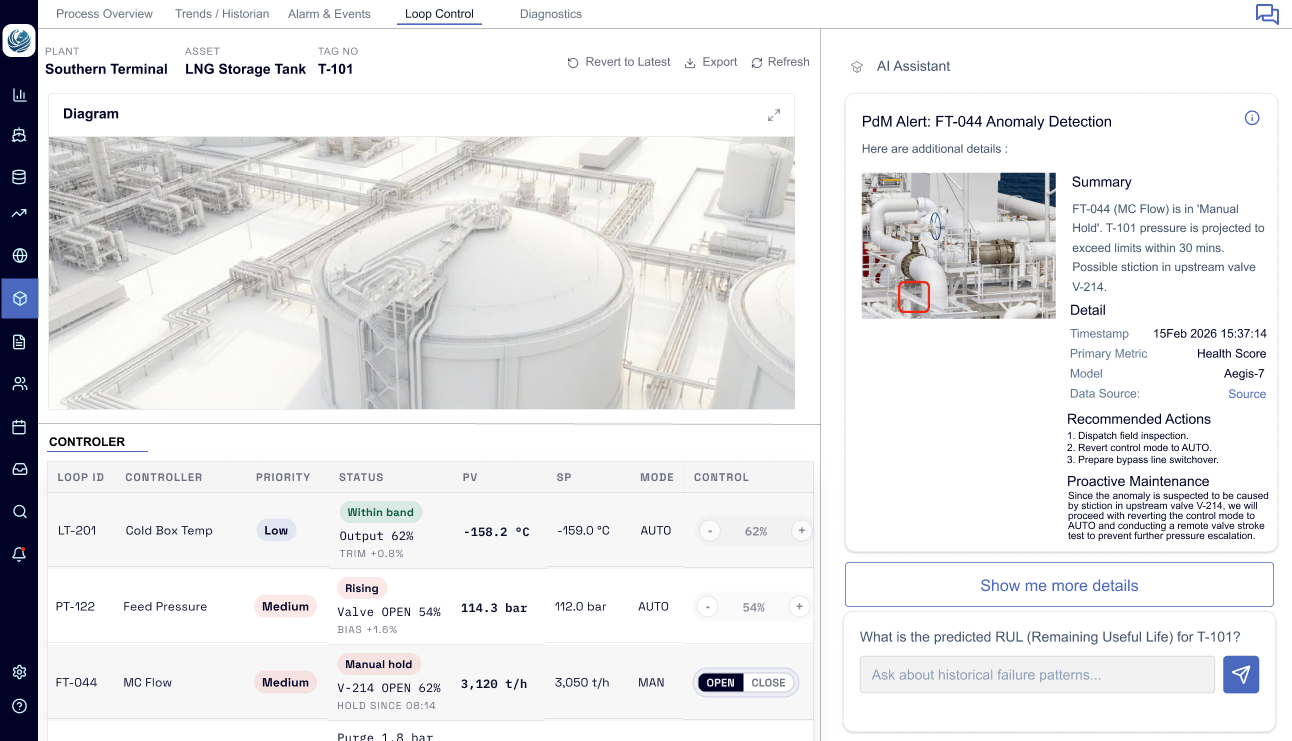Screen dimensions: 1292x741
Task: Set the FT-044 valve toggle to CLOSE
Action: [x=769, y=683]
